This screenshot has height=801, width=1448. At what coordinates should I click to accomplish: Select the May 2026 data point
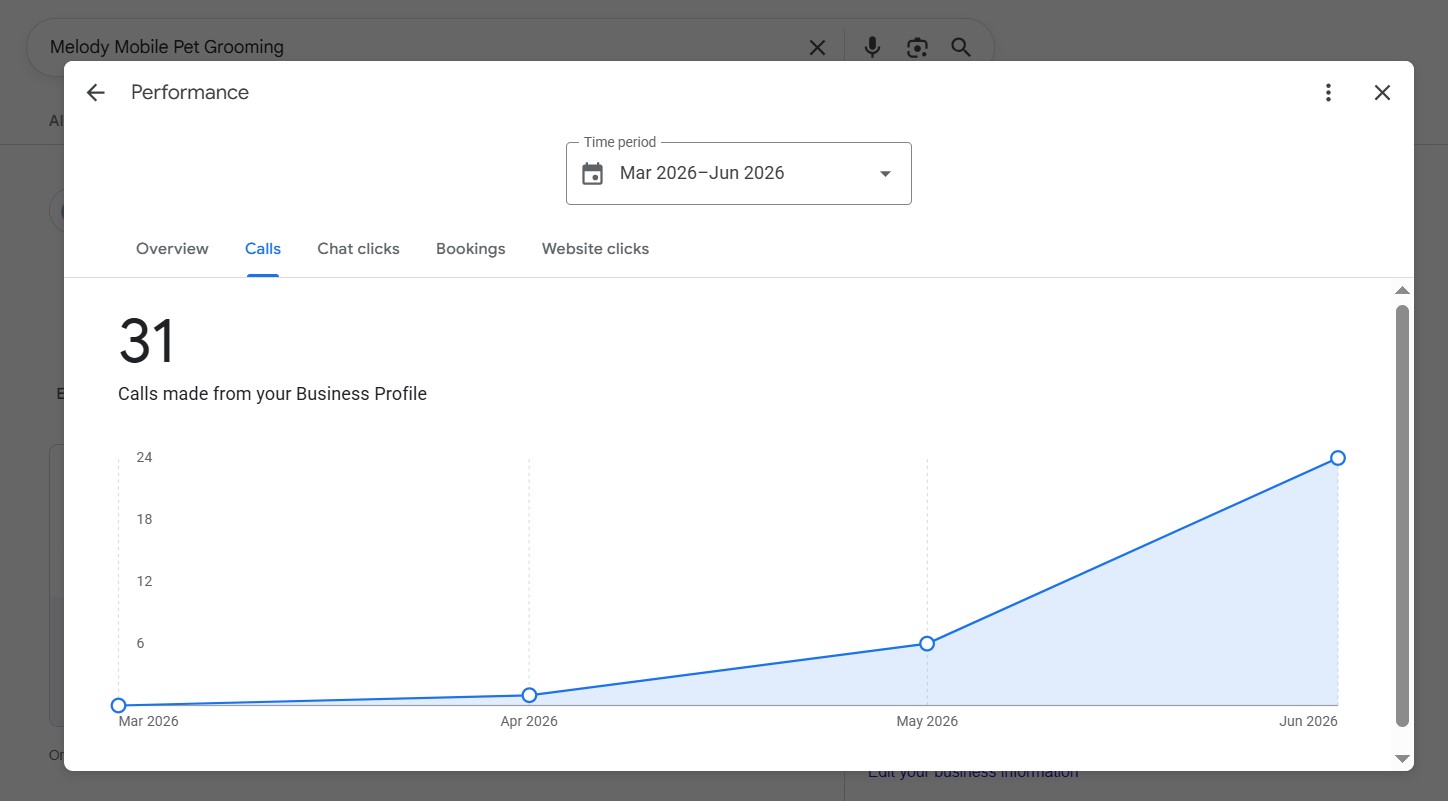[x=927, y=643]
